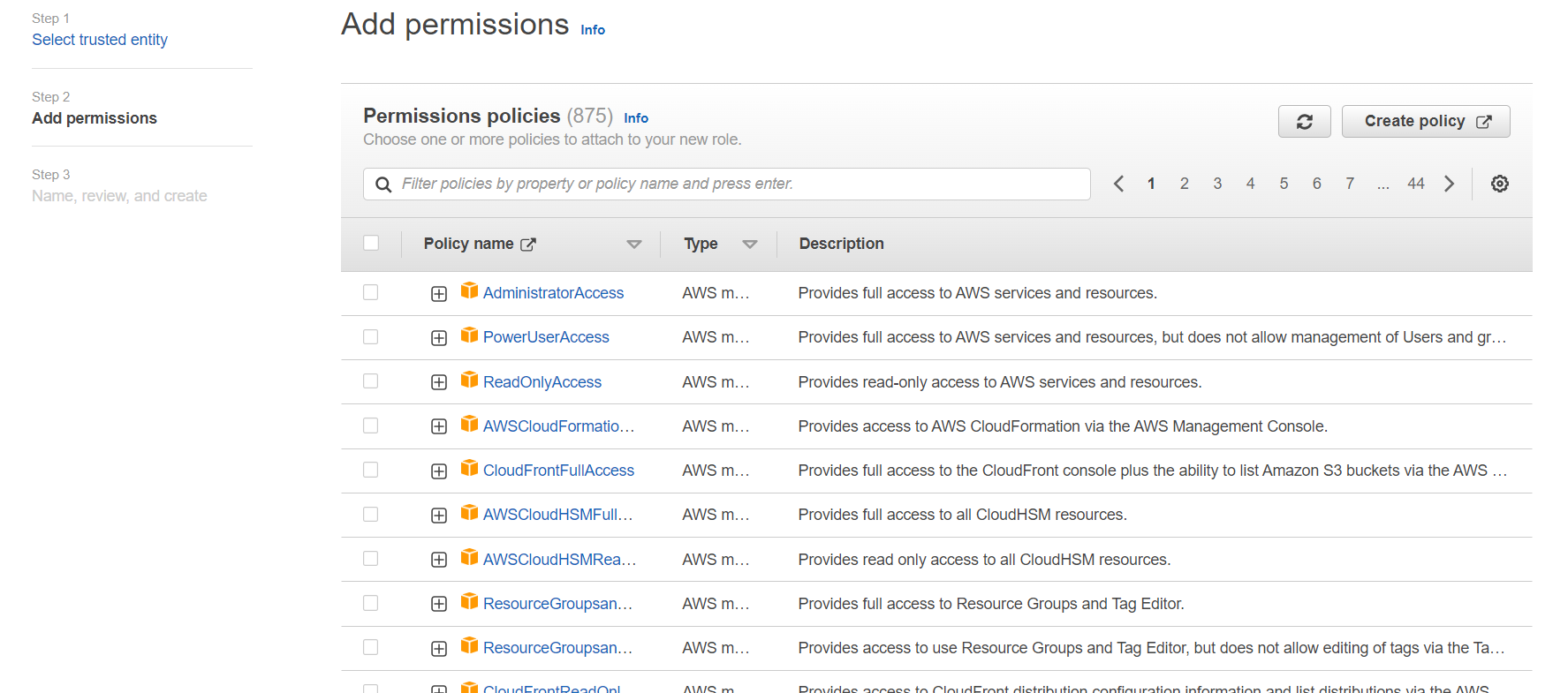
Task: Focus the filter policies search field
Action: (726, 184)
